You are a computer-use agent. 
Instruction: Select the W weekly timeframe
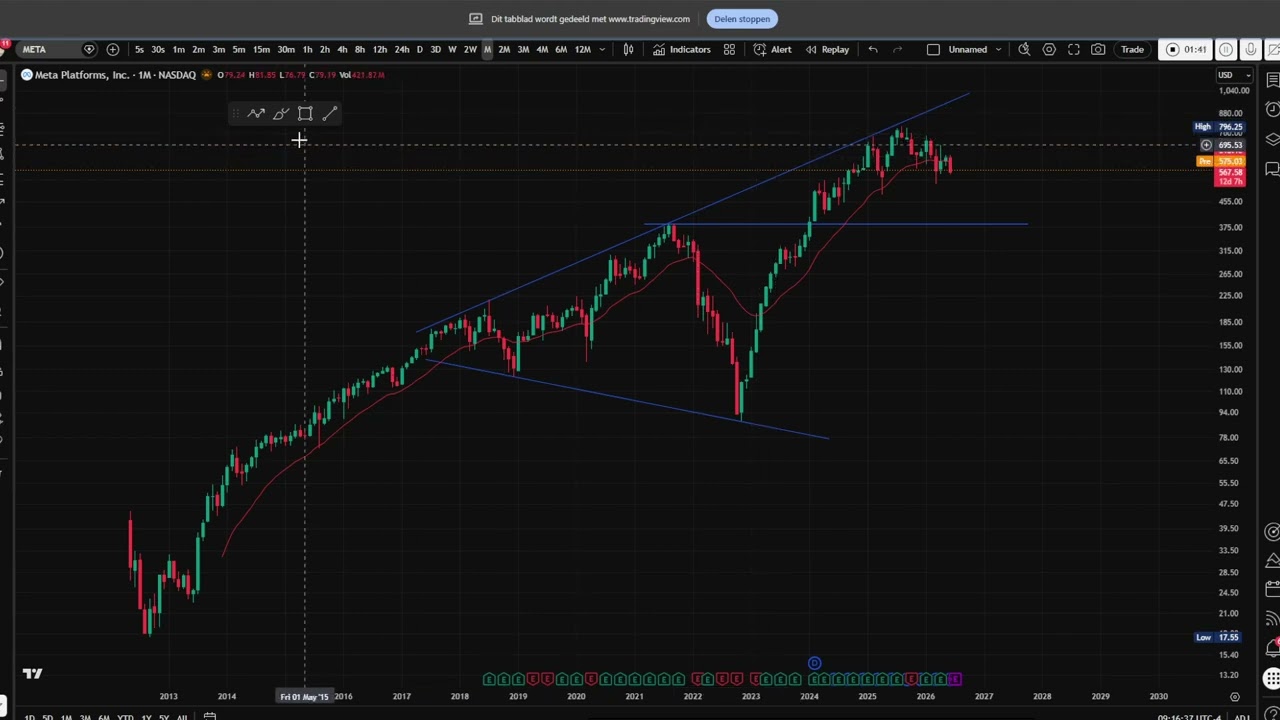(x=452, y=49)
